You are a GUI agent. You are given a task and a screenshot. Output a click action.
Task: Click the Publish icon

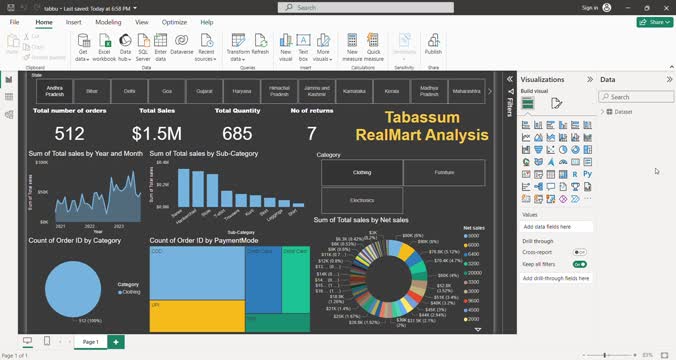433,41
